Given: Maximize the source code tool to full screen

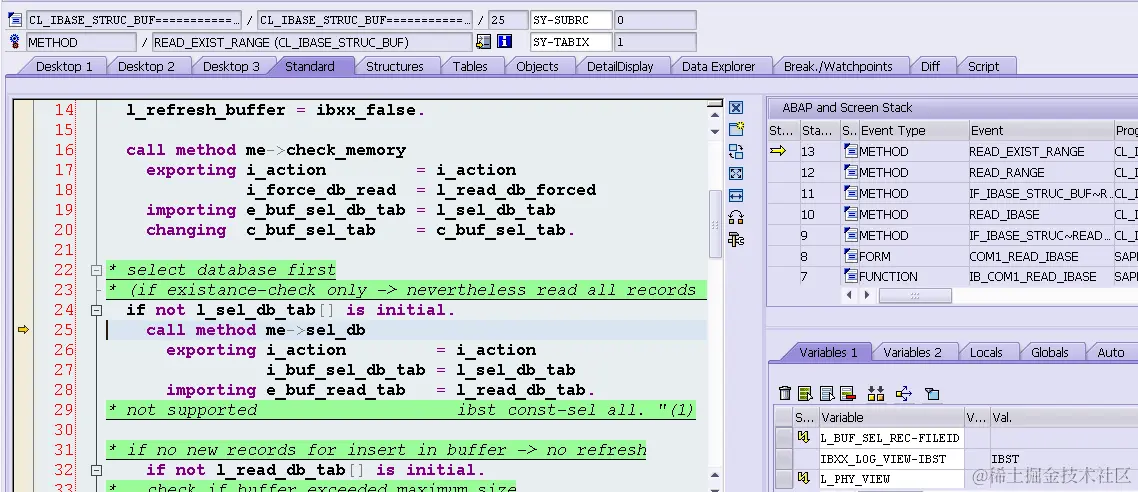Looking at the screenshot, I should [736, 173].
